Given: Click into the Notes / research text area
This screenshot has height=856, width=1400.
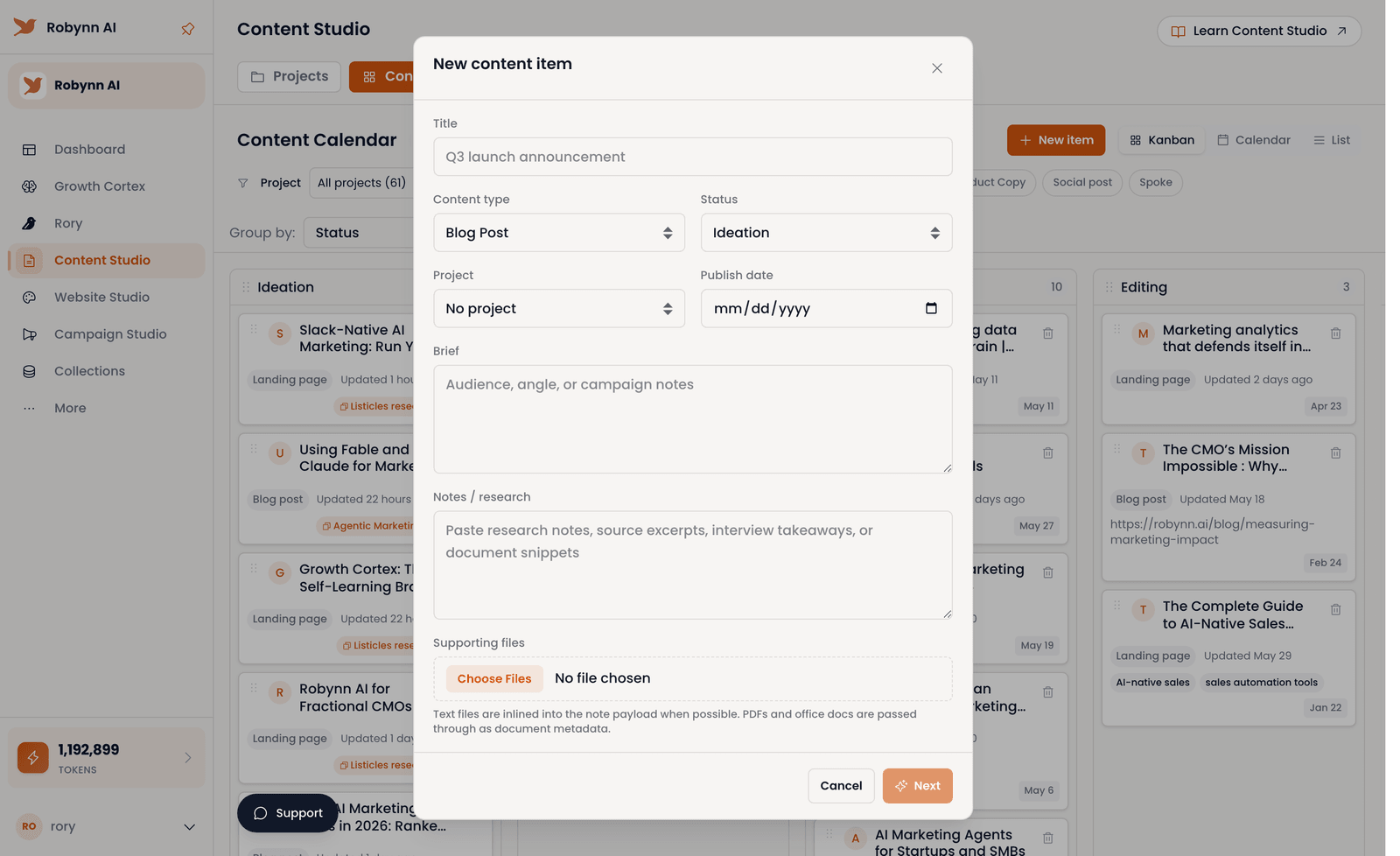Looking at the screenshot, I should pos(692,565).
